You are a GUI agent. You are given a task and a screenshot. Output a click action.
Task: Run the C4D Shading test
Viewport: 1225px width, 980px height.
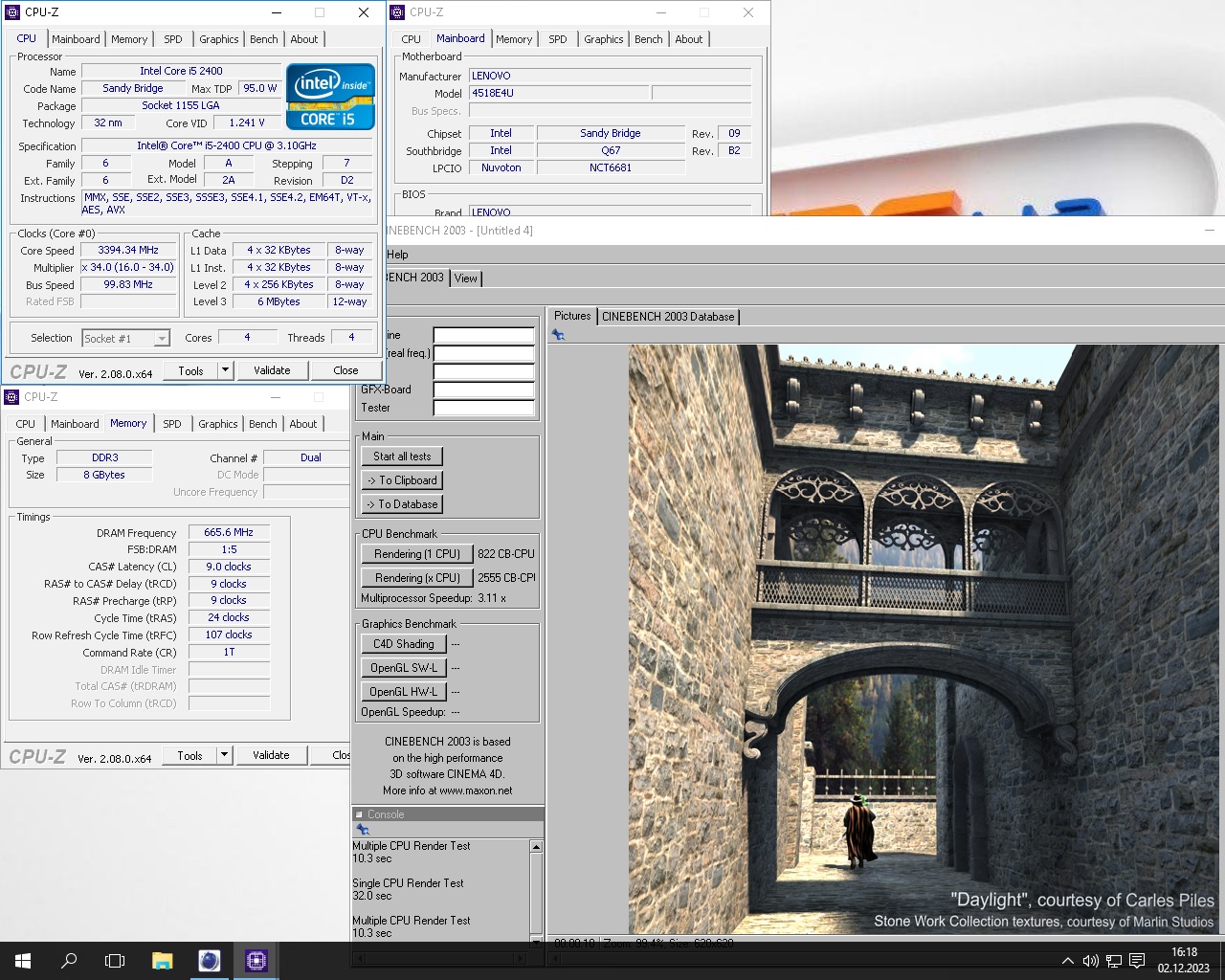coord(404,644)
